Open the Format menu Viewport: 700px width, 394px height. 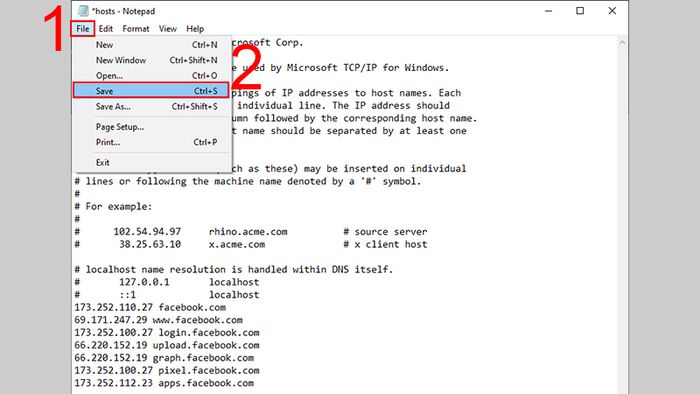(136, 29)
